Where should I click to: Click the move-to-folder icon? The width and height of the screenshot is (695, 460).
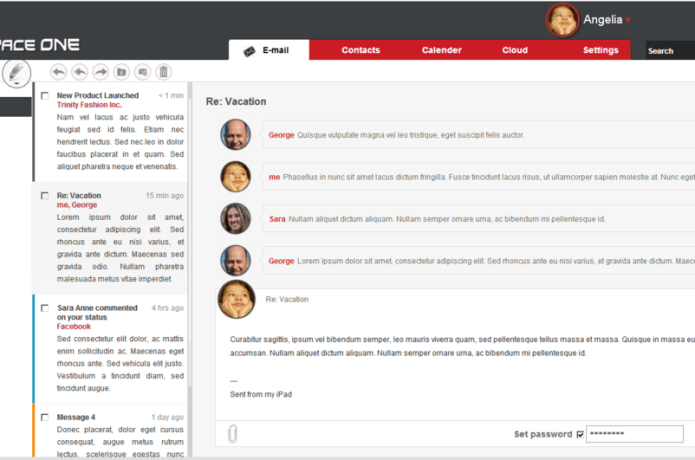click(x=121, y=72)
